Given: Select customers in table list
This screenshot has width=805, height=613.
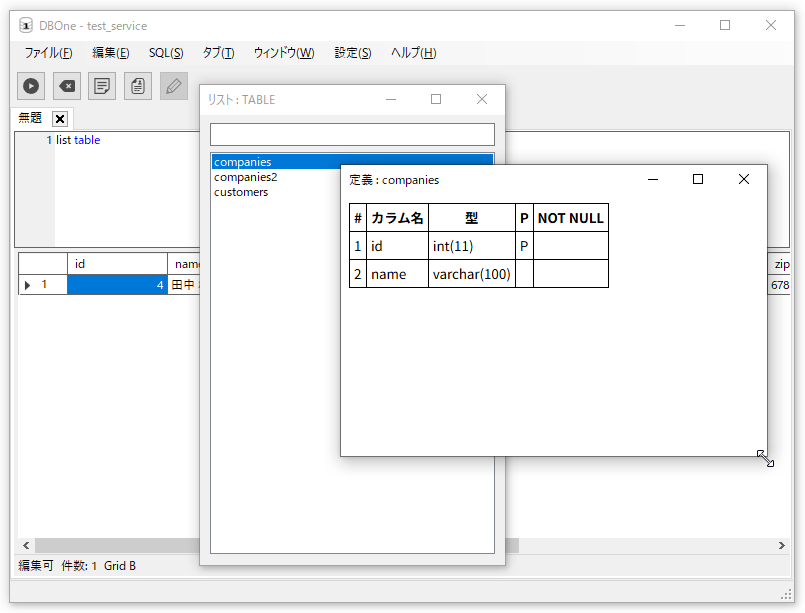Looking at the screenshot, I should 241,192.
